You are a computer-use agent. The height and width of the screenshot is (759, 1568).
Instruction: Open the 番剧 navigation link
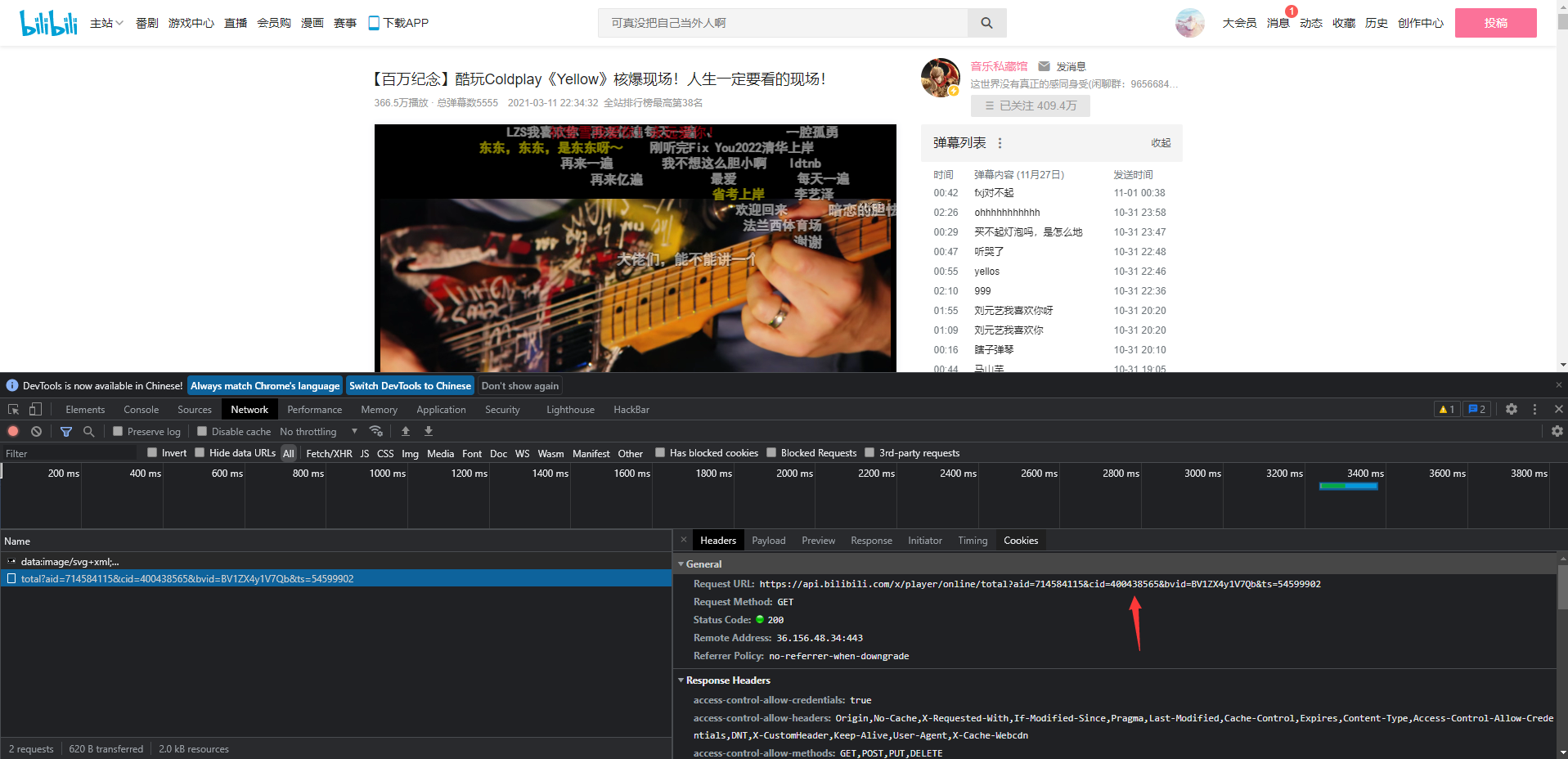pyautogui.click(x=147, y=23)
